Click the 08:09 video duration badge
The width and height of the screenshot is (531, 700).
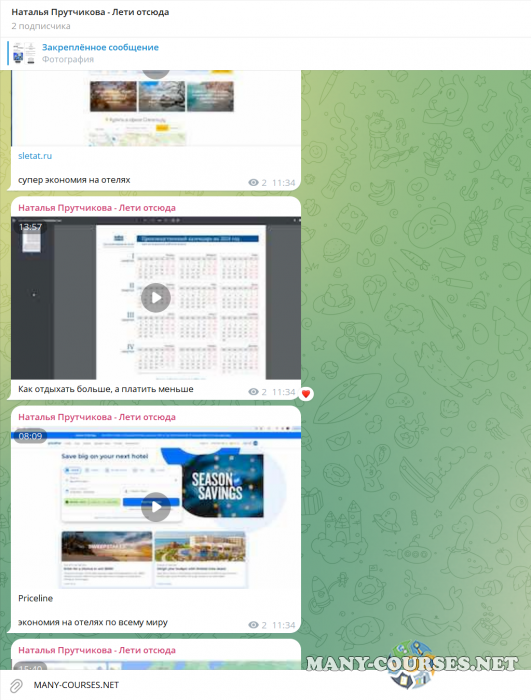click(30, 436)
